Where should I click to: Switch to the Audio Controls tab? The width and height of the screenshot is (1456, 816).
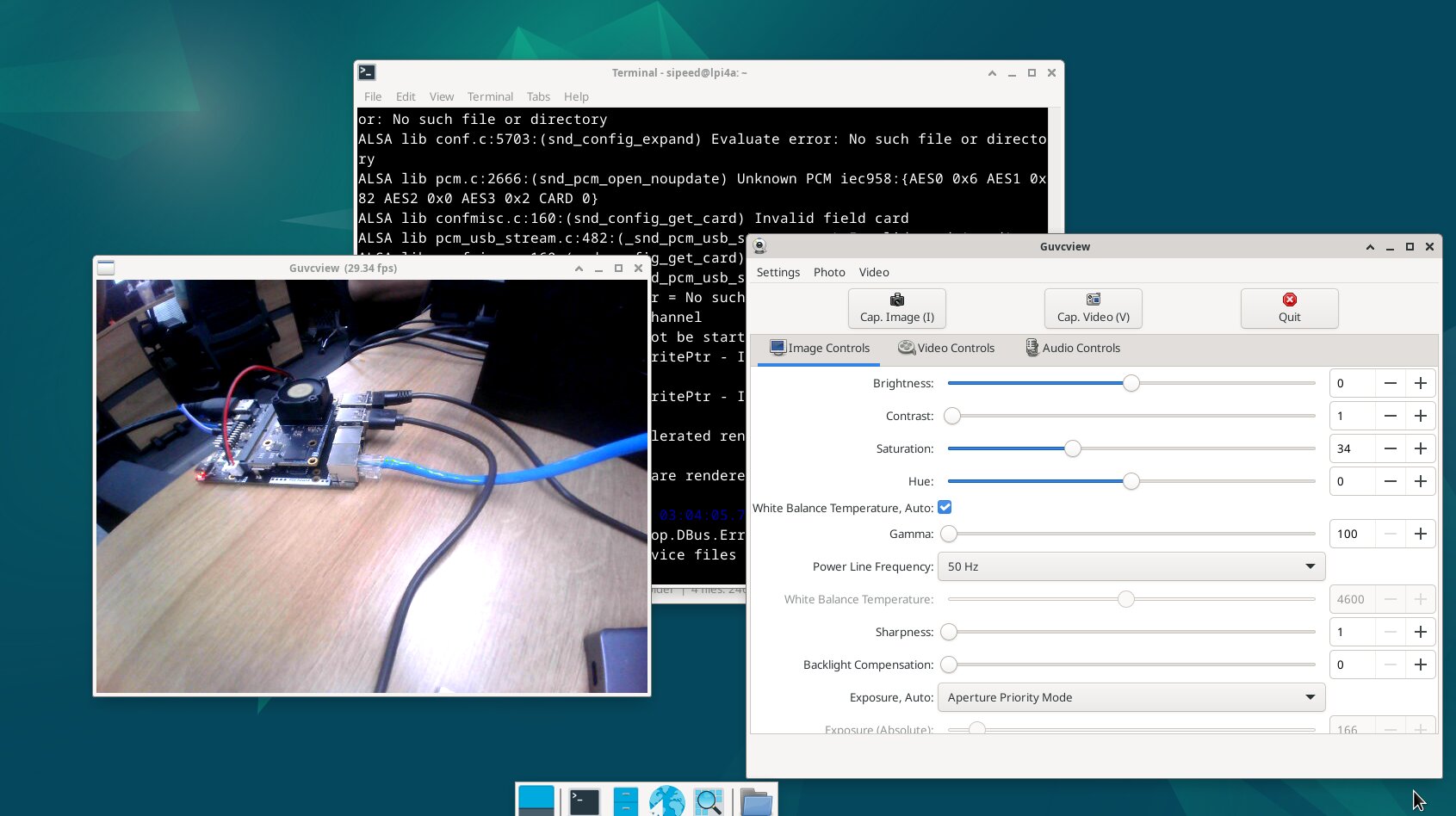pyautogui.click(x=1073, y=348)
